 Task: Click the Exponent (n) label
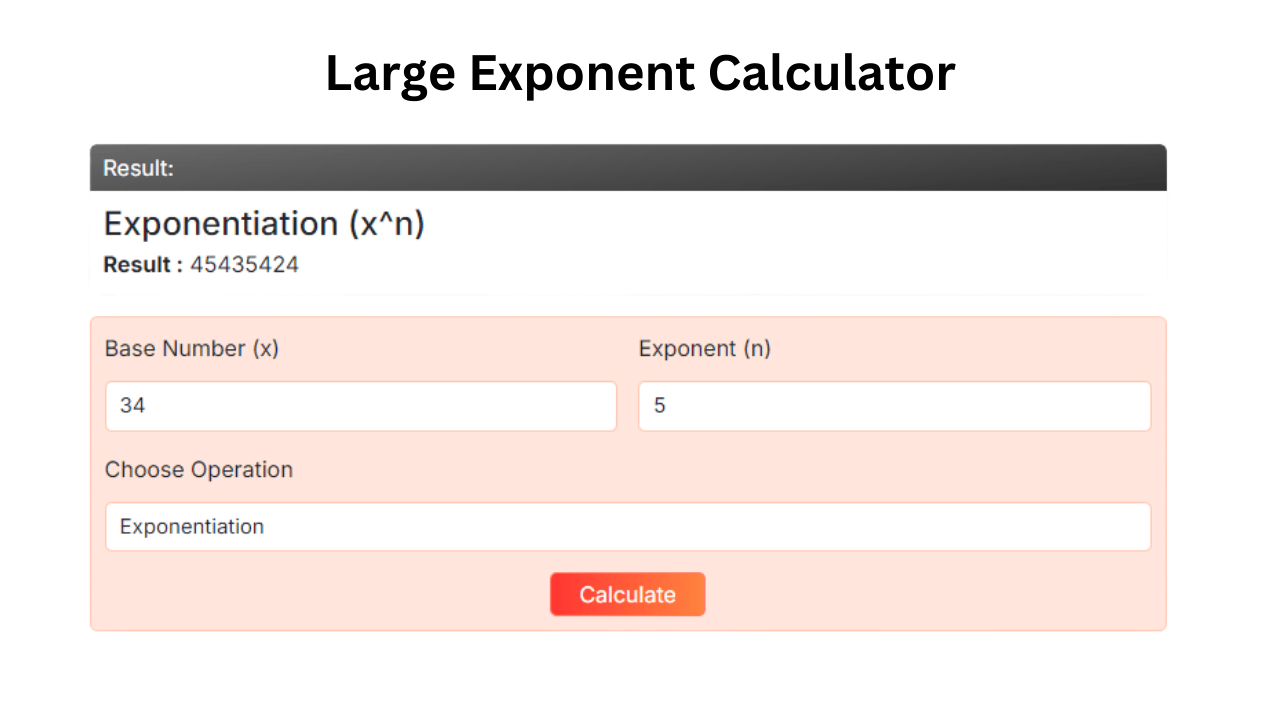pyautogui.click(x=705, y=348)
